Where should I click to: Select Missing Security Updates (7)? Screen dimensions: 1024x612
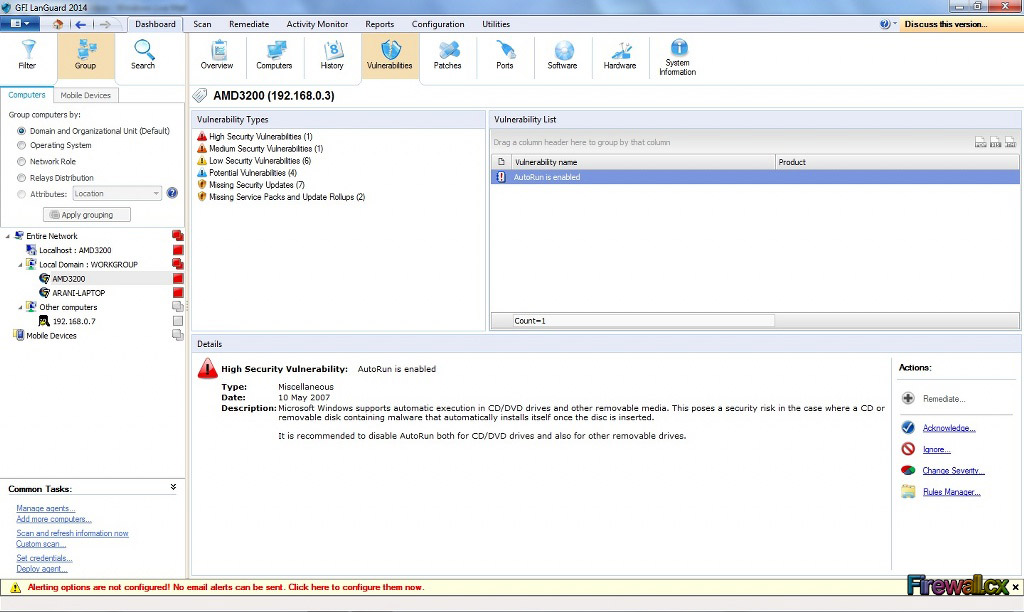coord(251,185)
